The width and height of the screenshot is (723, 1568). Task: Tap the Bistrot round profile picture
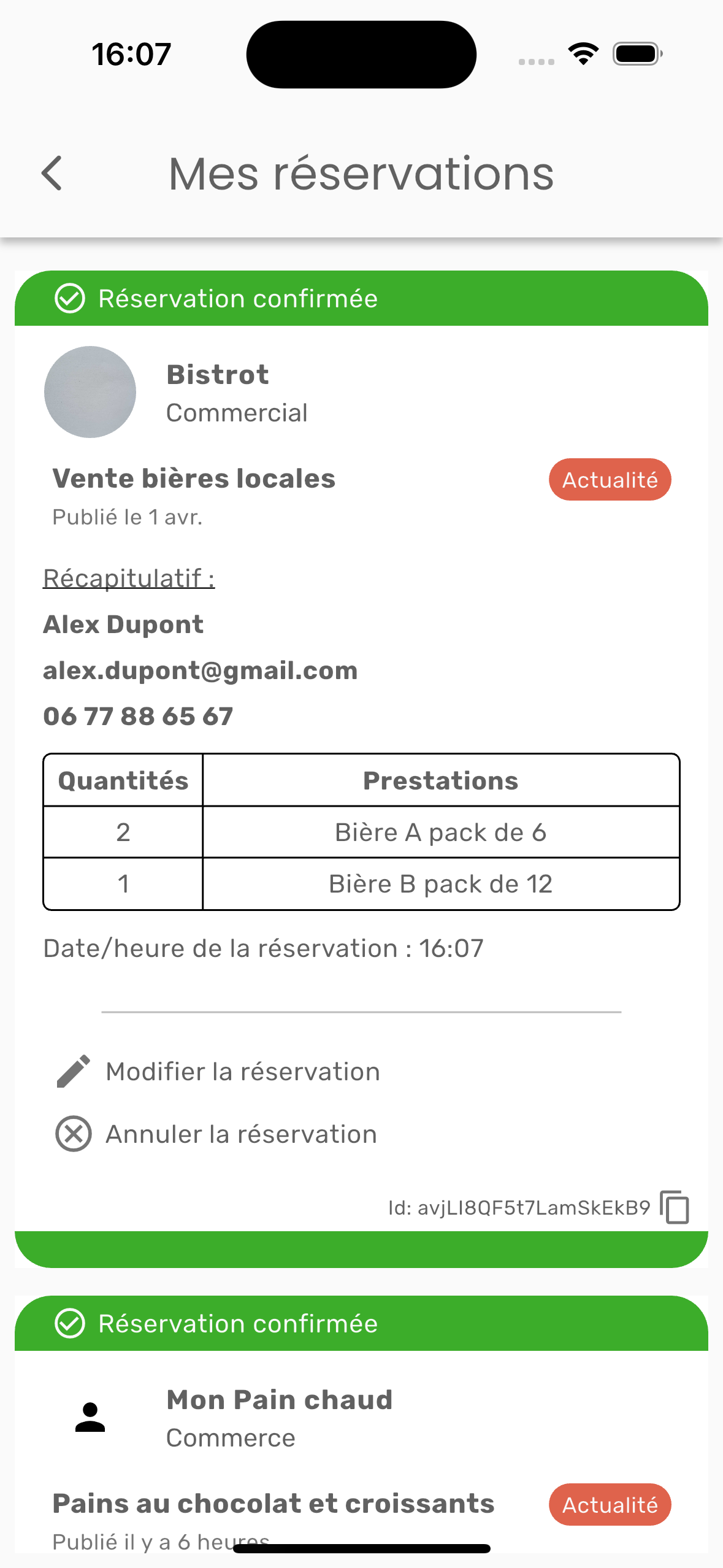coord(90,392)
